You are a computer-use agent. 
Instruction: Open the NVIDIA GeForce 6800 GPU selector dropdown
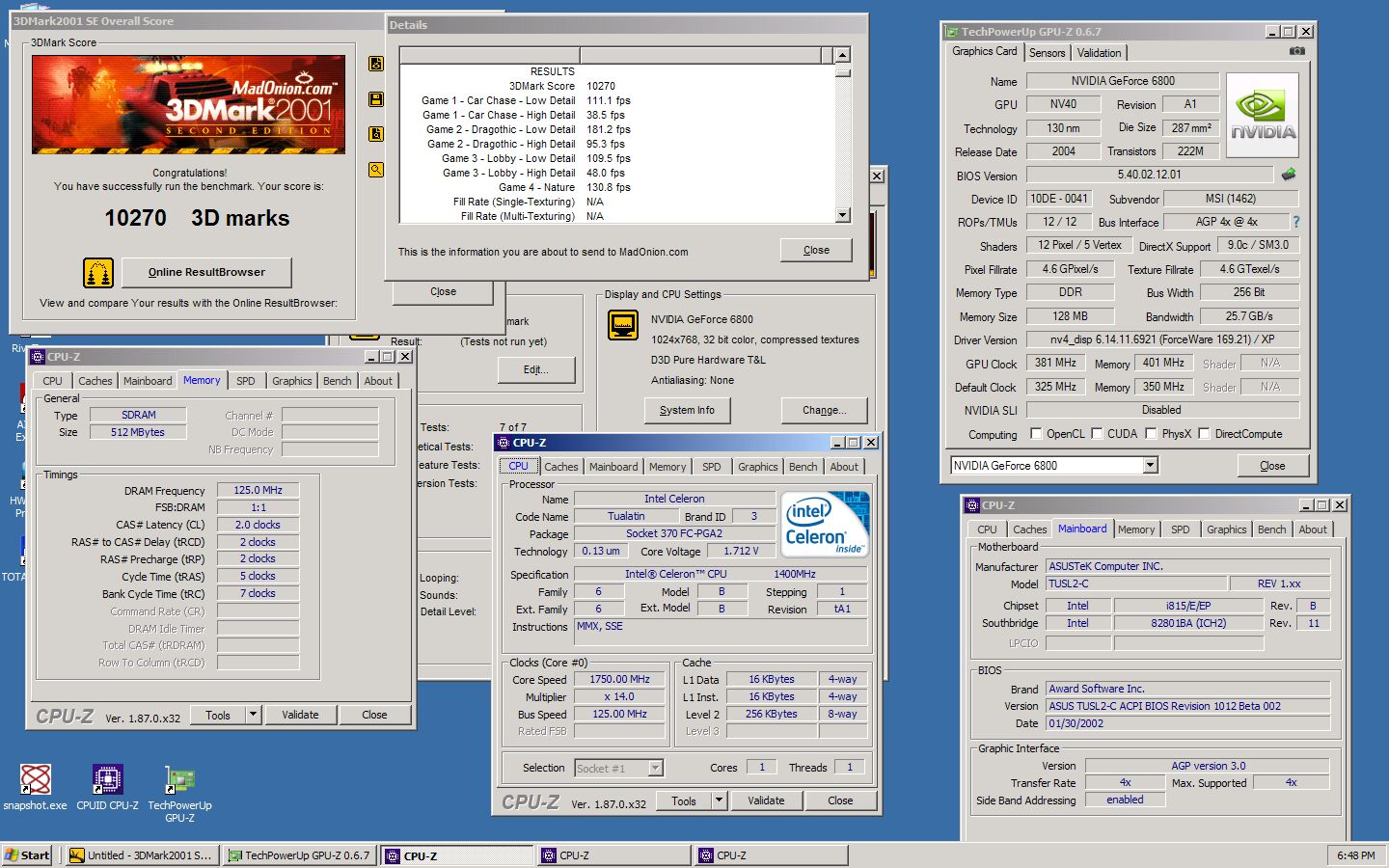[x=1150, y=466]
